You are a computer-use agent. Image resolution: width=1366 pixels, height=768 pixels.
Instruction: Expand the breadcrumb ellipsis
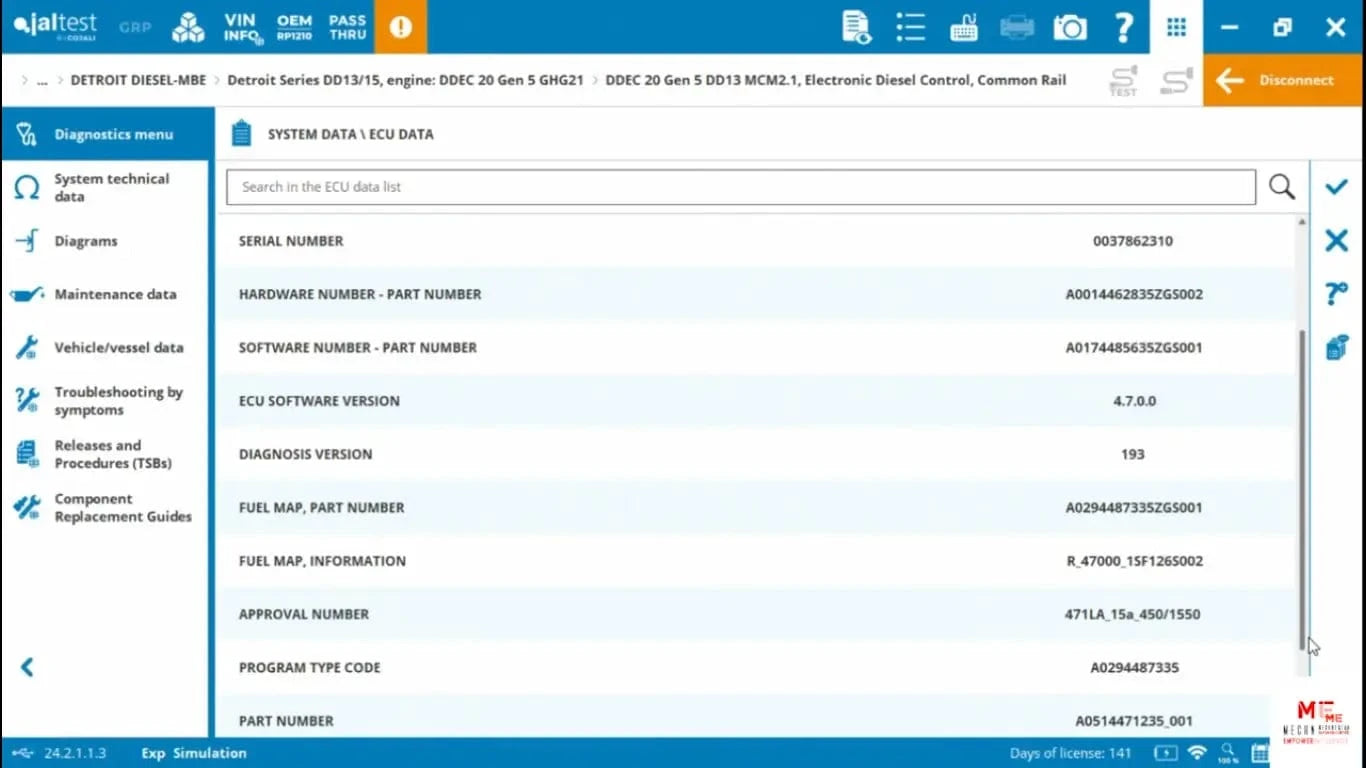point(42,80)
